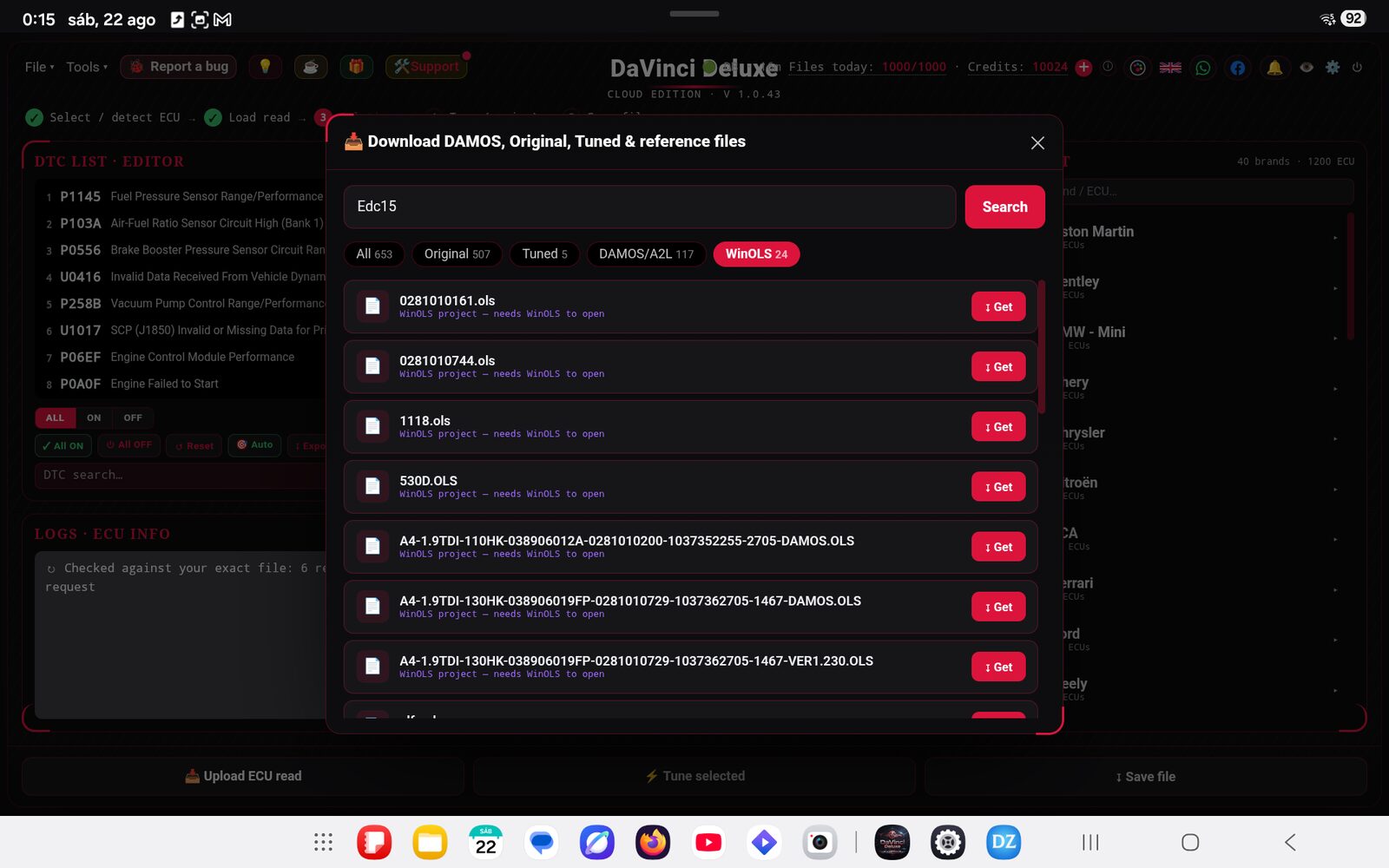This screenshot has height=868, width=1389.
Task: Click the Save file button
Action: click(x=1146, y=776)
